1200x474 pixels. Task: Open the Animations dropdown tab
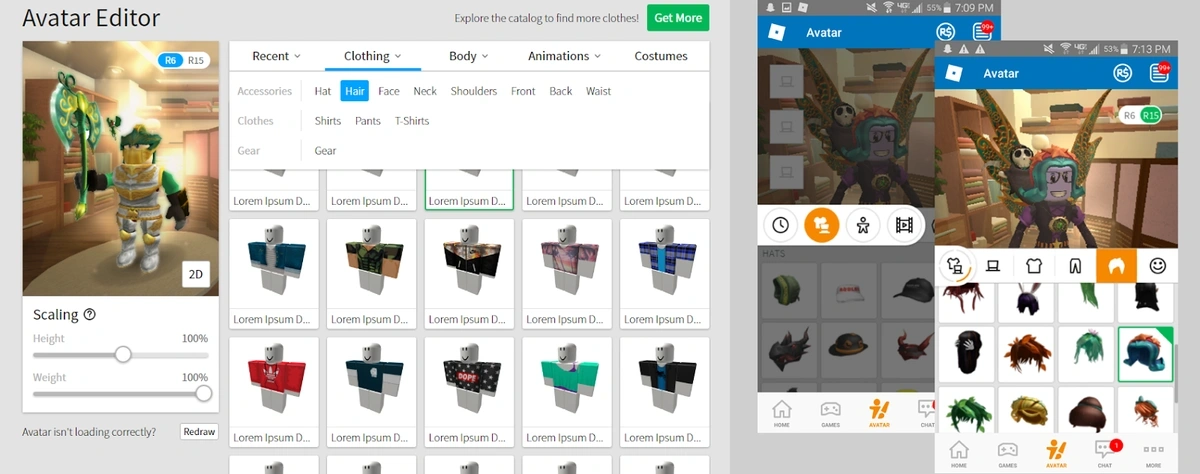[565, 56]
